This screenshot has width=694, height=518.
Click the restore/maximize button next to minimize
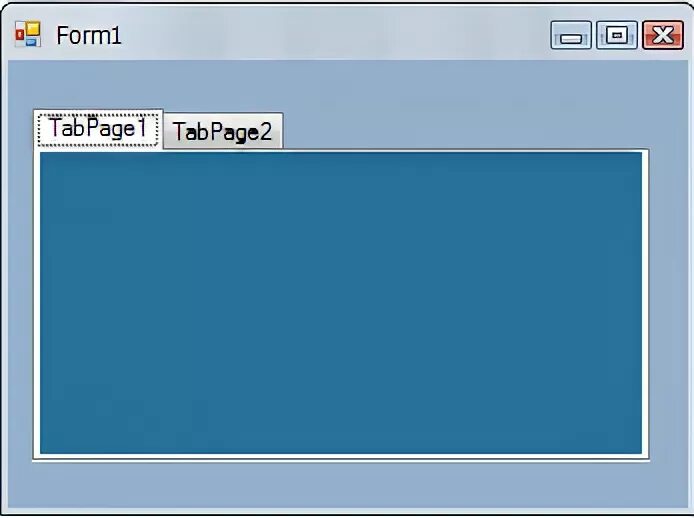(x=617, y=35)
